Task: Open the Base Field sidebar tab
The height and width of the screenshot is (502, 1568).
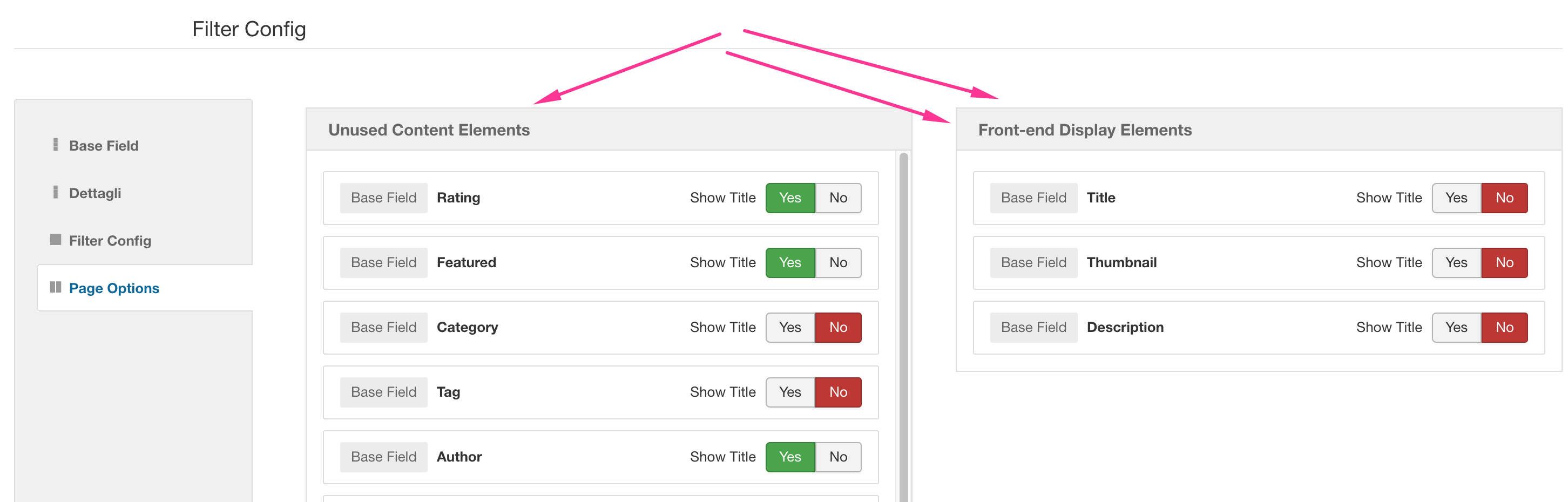Action: click(x=104, y=146)
